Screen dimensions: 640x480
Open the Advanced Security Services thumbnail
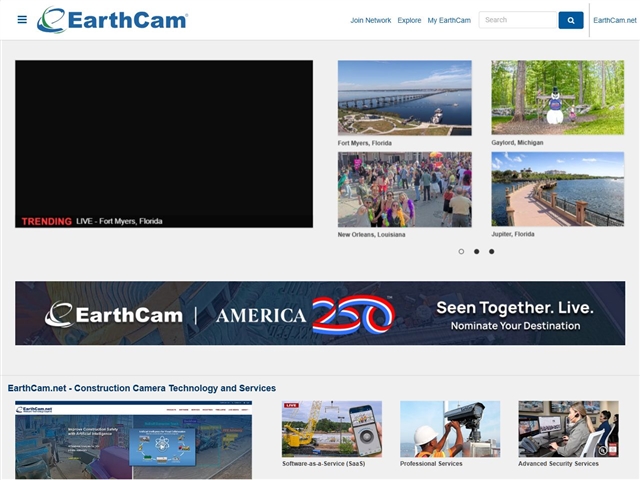click(x=568, y=429)
